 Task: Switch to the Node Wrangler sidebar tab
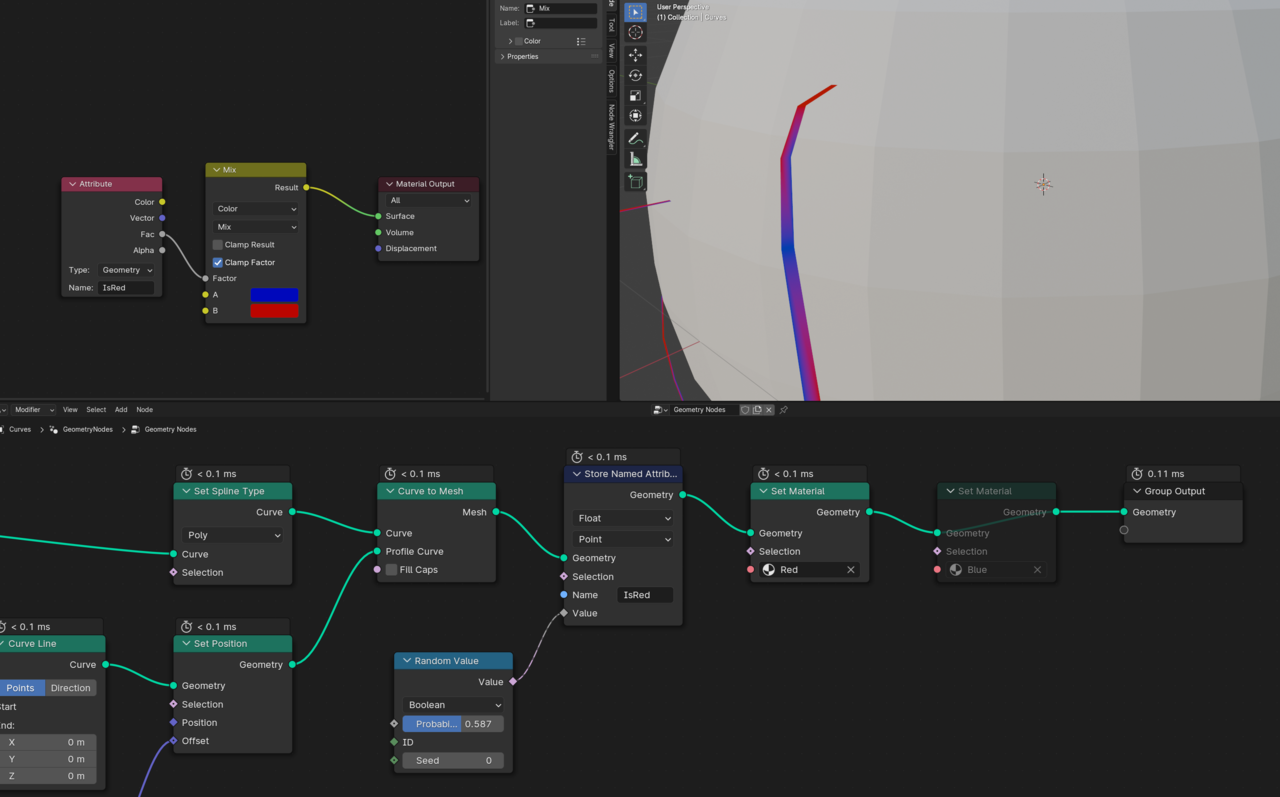[x=612, y=127]
